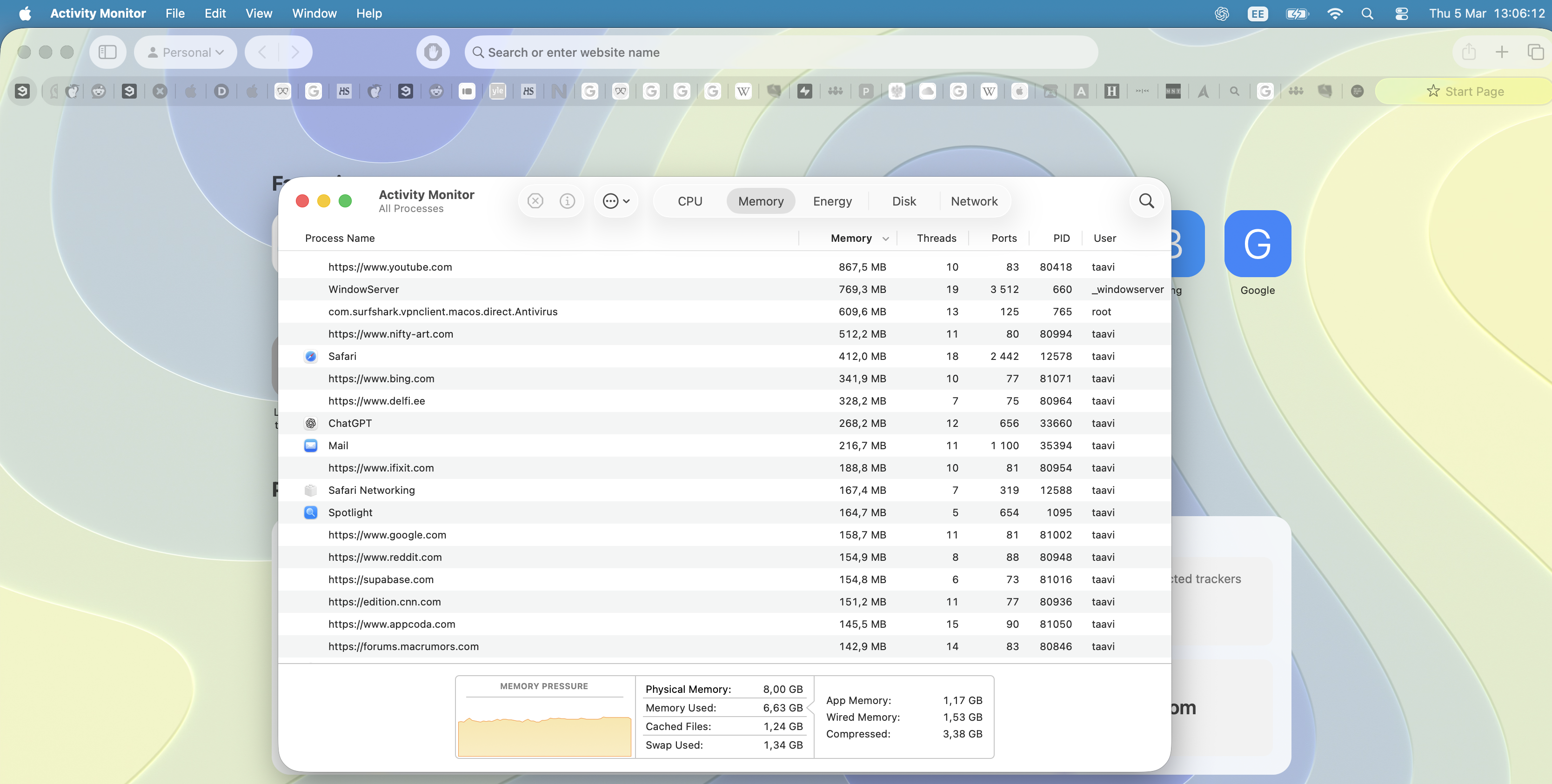
Task: Select the Spotlight process by its magnifier icon
Action: click(311, 512)
